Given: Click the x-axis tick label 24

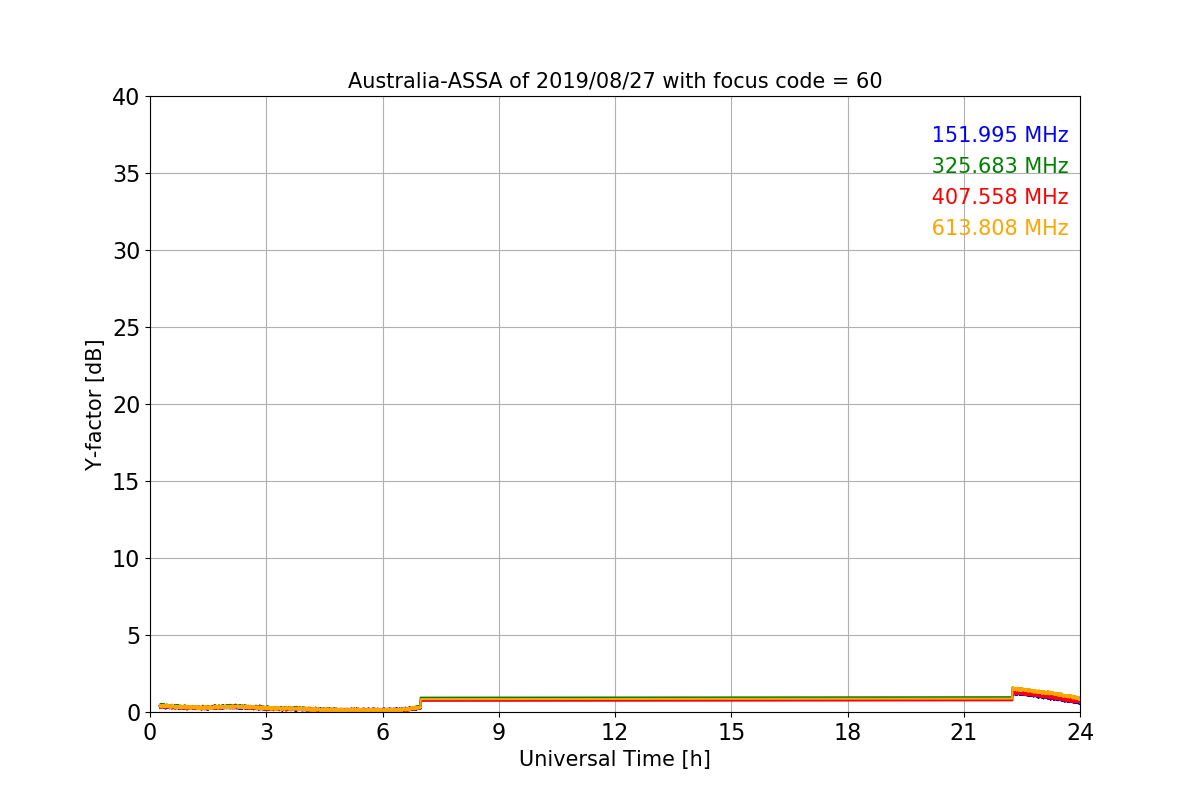Looking at the screenshot, I should (1080, 732).
